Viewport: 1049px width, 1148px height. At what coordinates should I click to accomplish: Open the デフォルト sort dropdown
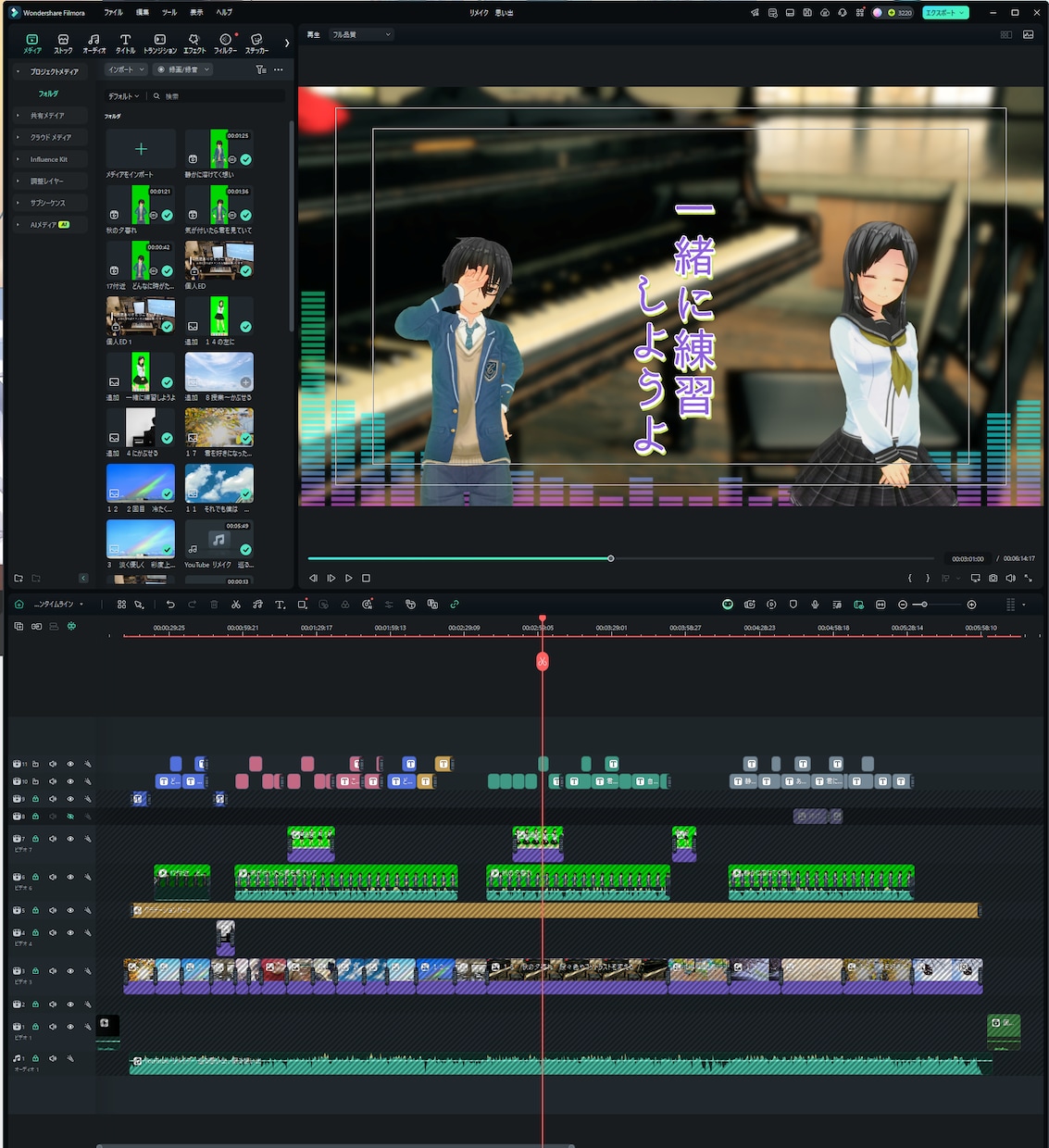(x=123, y=96)
